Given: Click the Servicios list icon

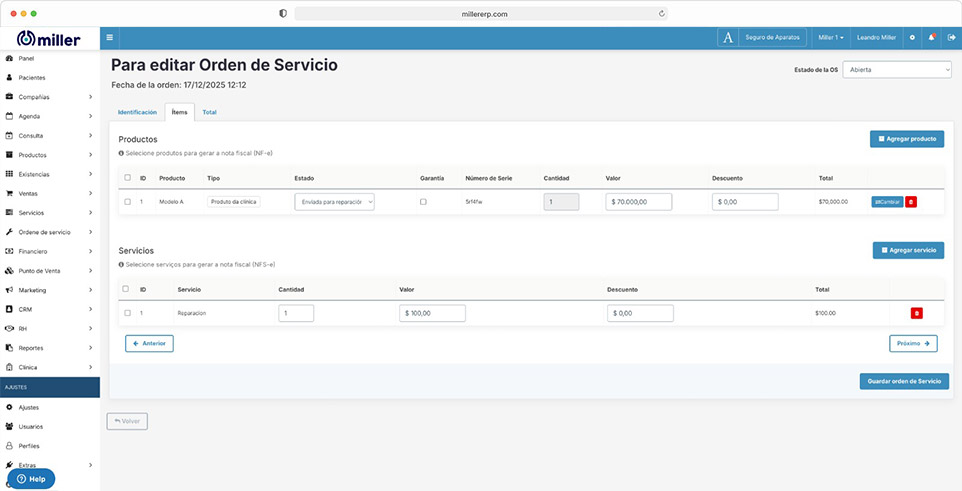Looking at the screenshot, I should point(9,212).
